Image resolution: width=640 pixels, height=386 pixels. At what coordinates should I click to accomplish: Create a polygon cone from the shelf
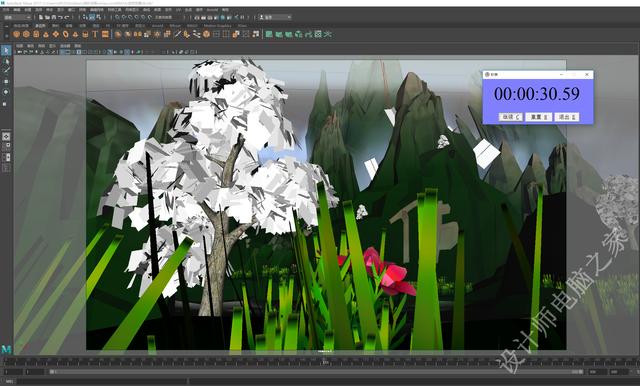(46, 35)
